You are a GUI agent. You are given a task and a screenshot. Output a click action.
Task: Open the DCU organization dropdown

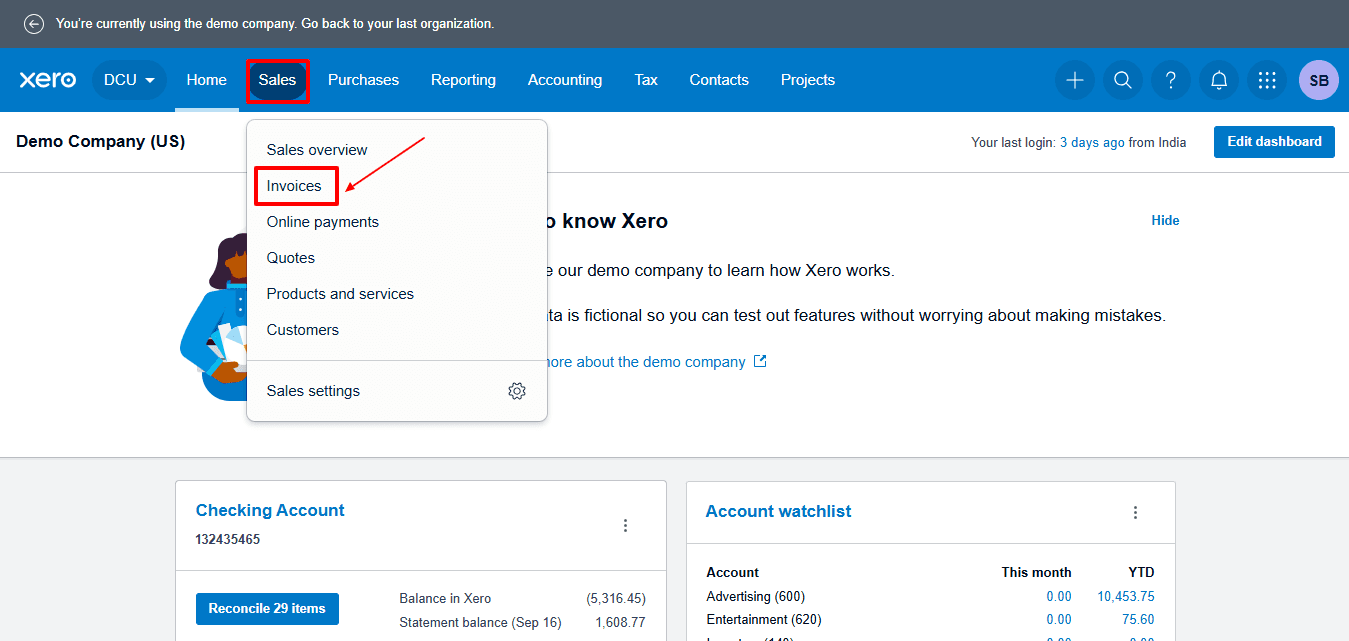pyautogui.click(x=128, y=80)
